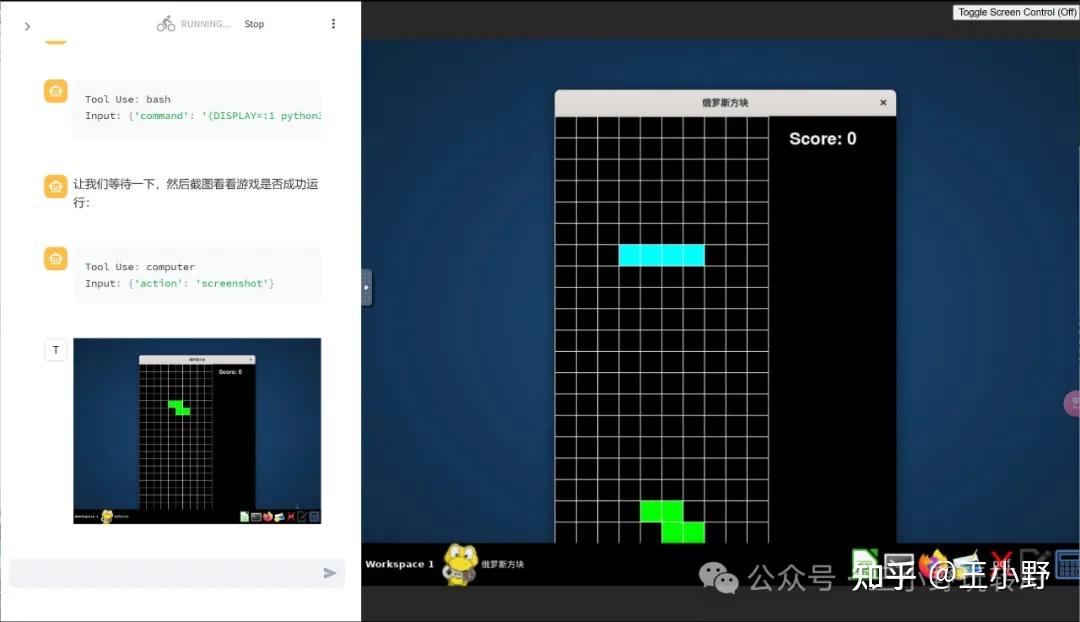The image size is (1080, 622).
Task: Stop the running agent
Action: [254, 24]
